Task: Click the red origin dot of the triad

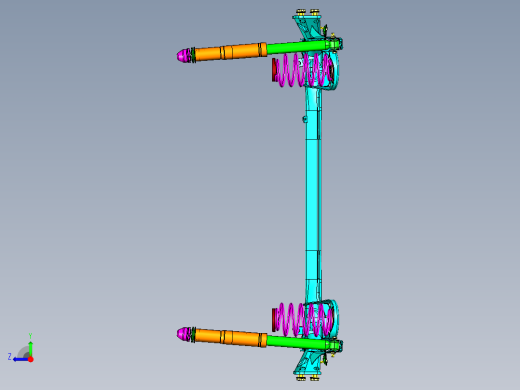Action: 31,359
